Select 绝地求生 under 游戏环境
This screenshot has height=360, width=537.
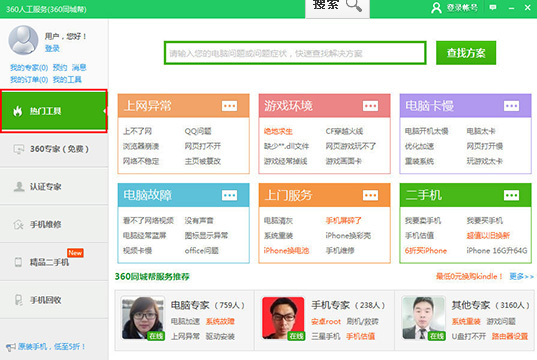pyautogui.click(x=278, y=131)
